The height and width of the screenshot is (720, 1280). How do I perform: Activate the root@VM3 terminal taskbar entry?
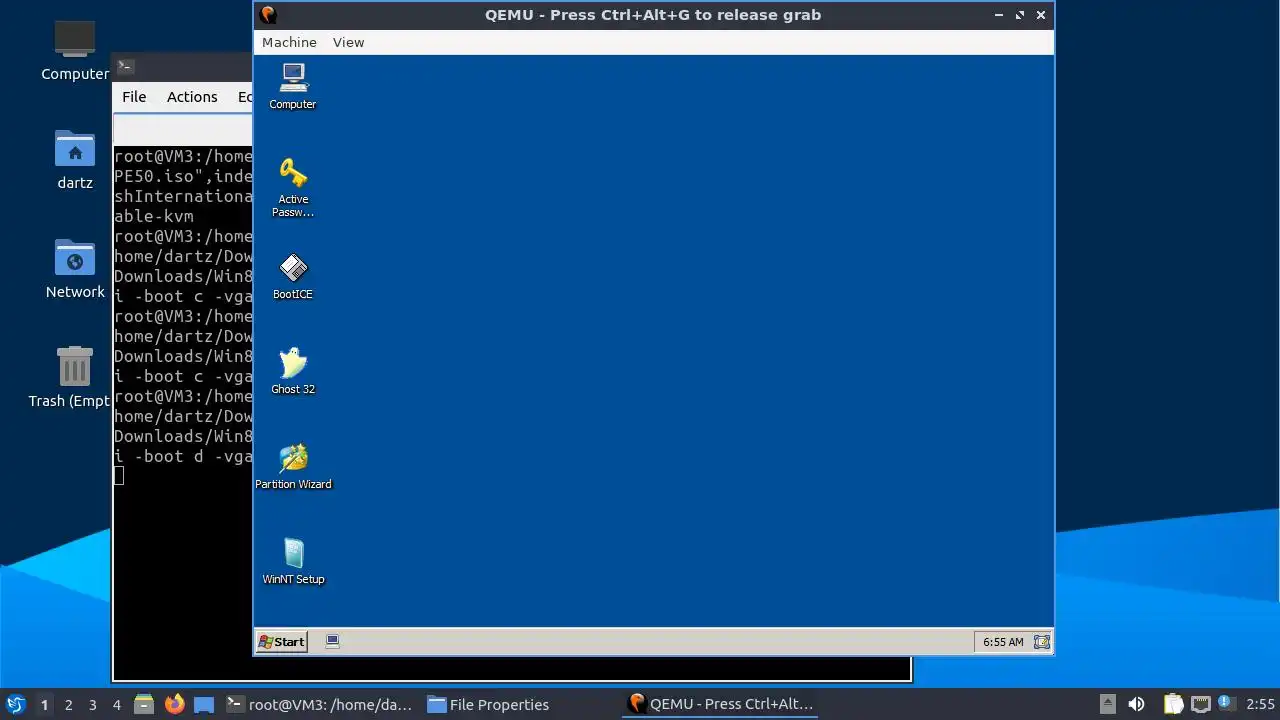coord(319,704)
